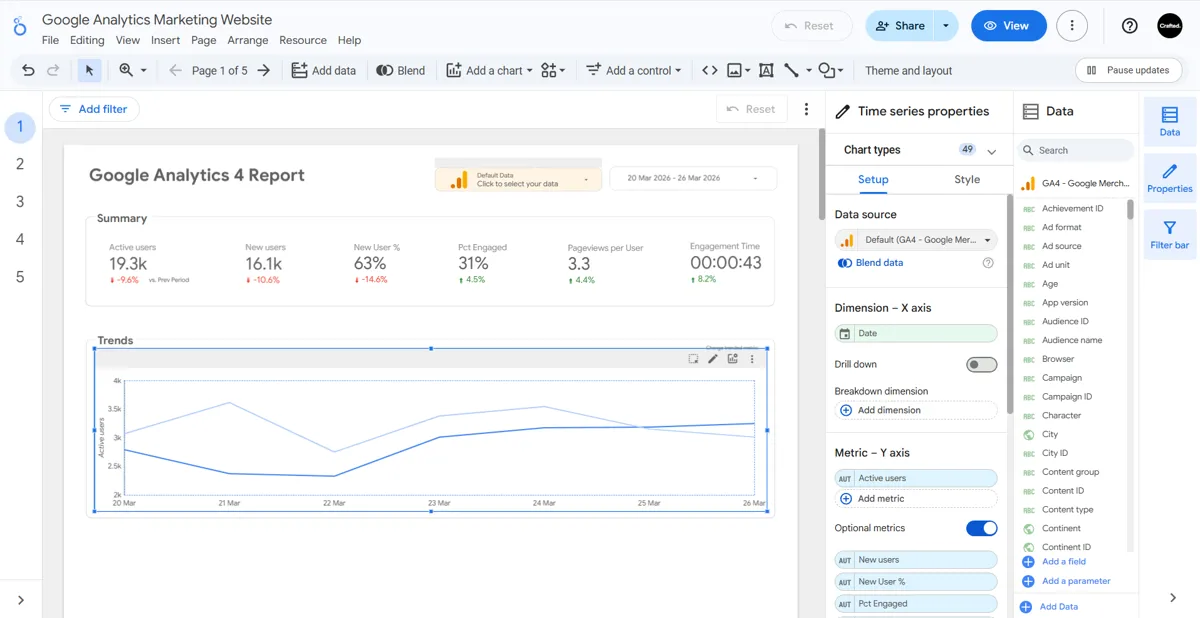This screenshot has width=1200, height=618.
Task: Click the embed URL code icon
Action: pyautogui.click(x=709, y=70)
